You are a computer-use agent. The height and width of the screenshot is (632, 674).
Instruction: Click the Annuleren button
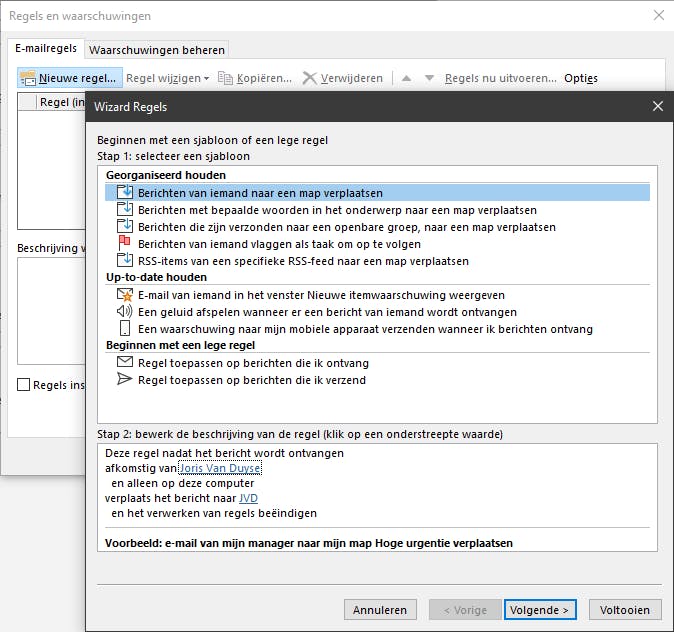tap(380, 610)
